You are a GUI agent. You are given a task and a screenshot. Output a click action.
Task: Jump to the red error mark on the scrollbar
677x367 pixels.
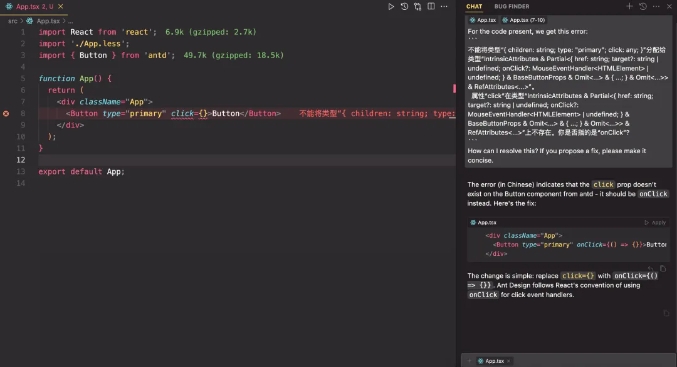point(454,89)
